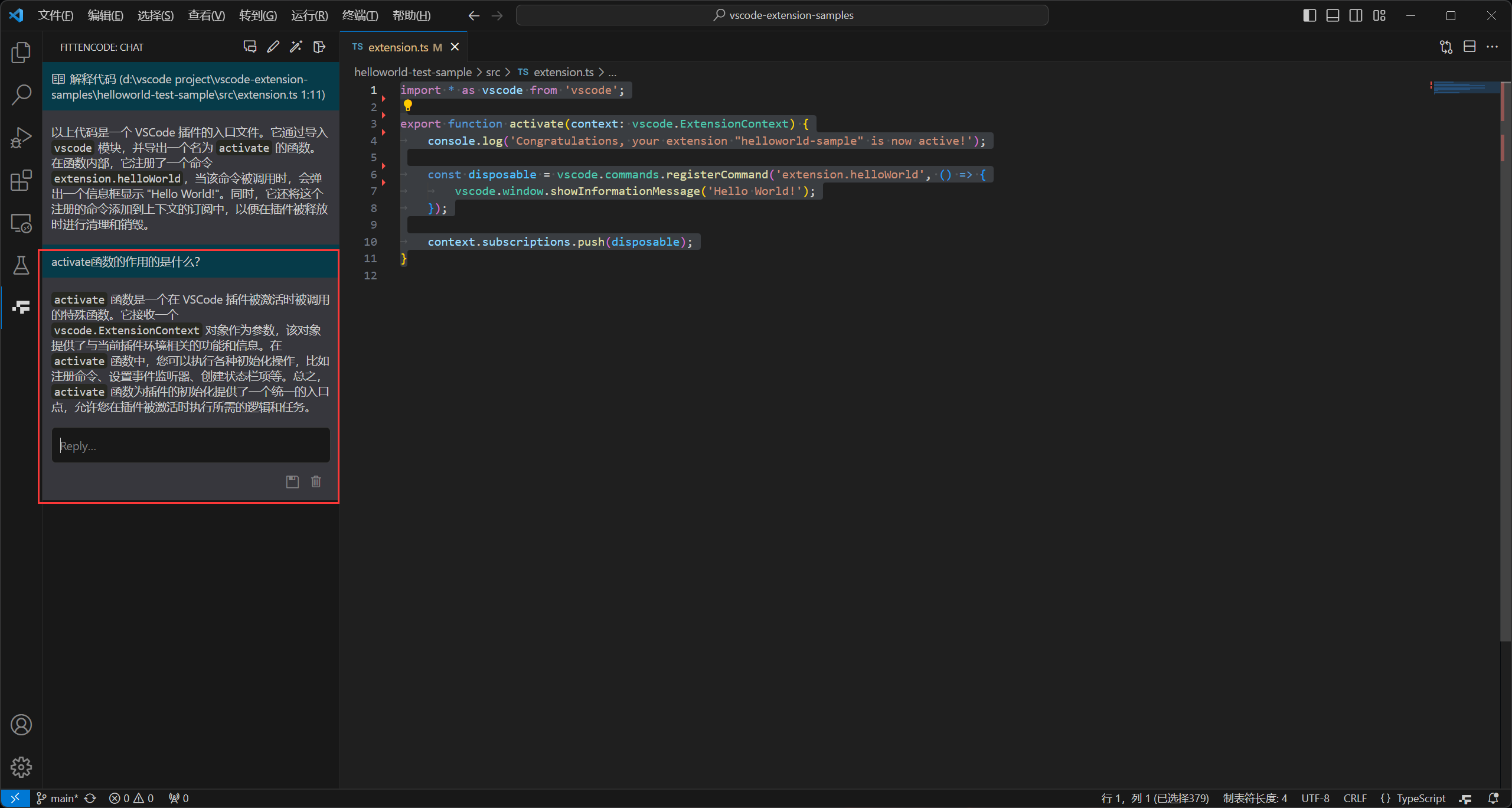Open the Extensions view
Image resolution: width=1512 pixels, height=808 pixels.
[21, 180]
